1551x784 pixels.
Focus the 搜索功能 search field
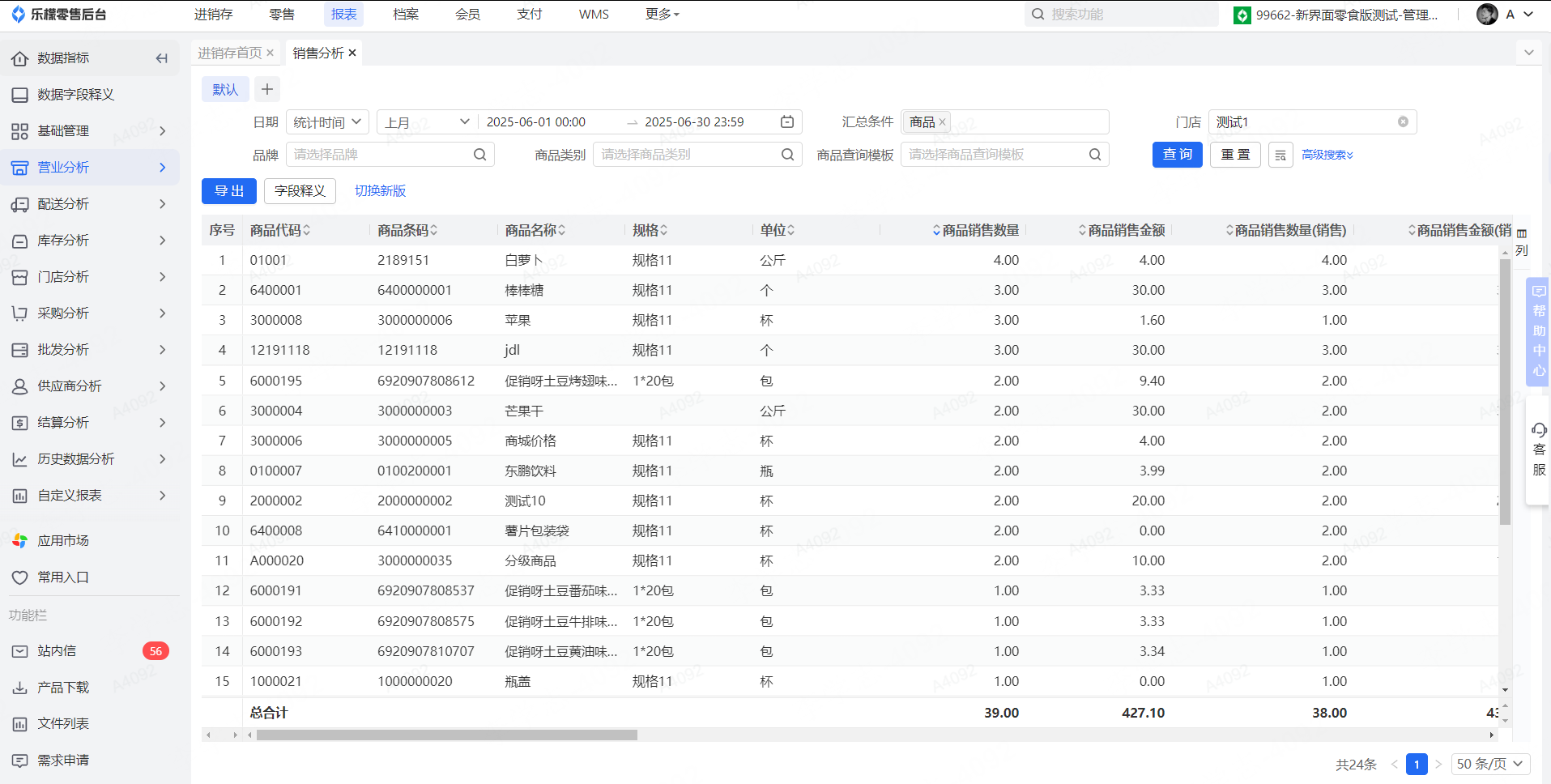coord(1122,15)
